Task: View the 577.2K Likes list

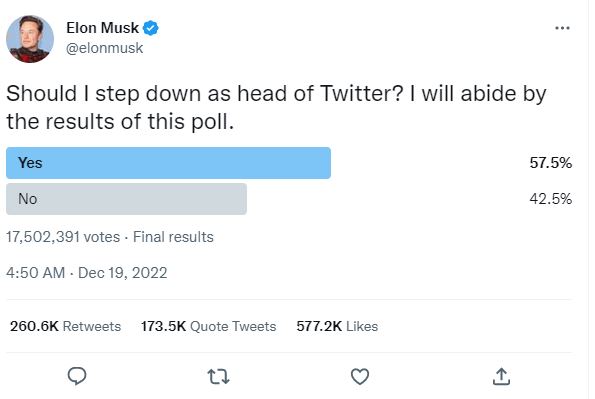Action: (337, 326)
